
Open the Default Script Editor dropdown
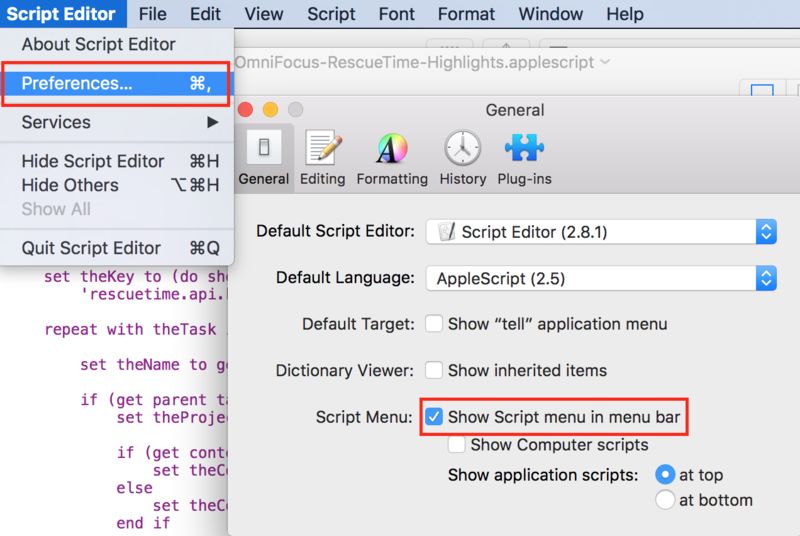coord(601,232)
